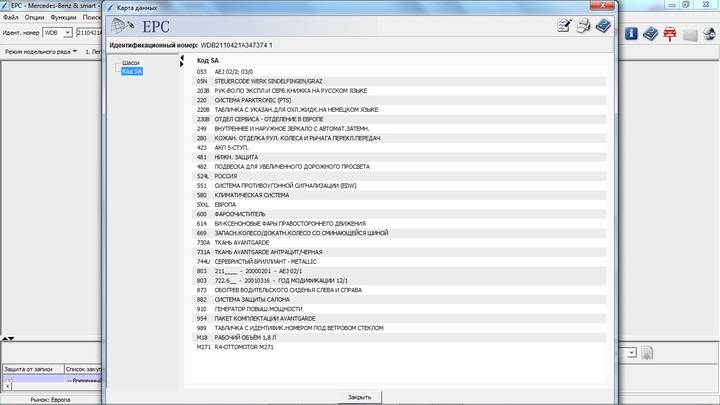Open the WDB identifier prefix dropdown
Screen dimensions: 720x405
coord(66,33)
